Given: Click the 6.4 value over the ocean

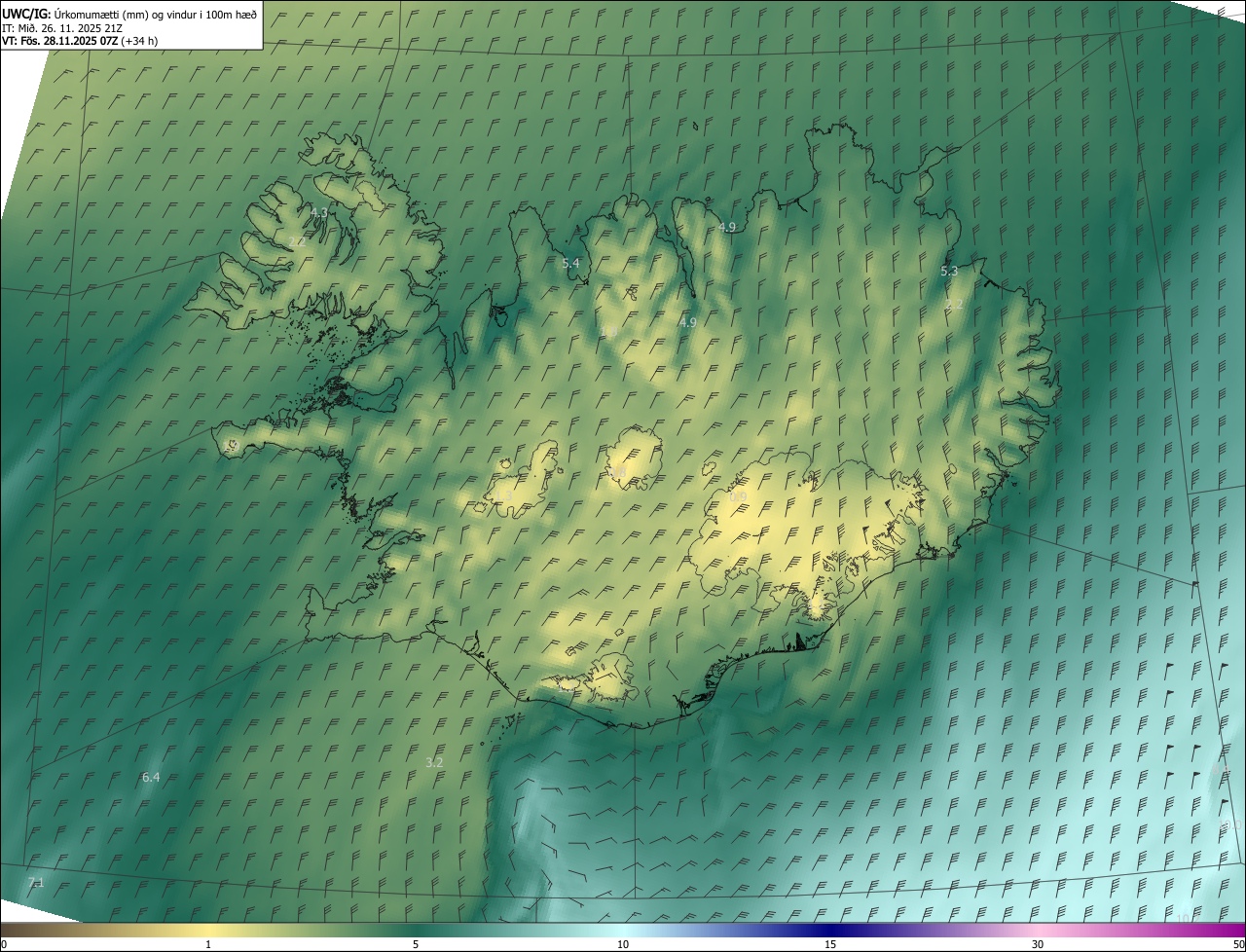Looking at the screenshot, I should 151,777.
